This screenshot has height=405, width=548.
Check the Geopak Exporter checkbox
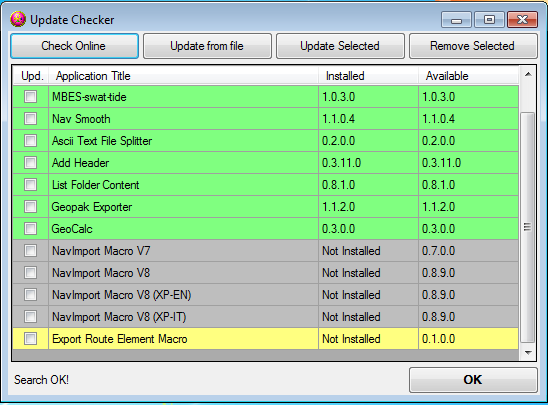(30, 207)
